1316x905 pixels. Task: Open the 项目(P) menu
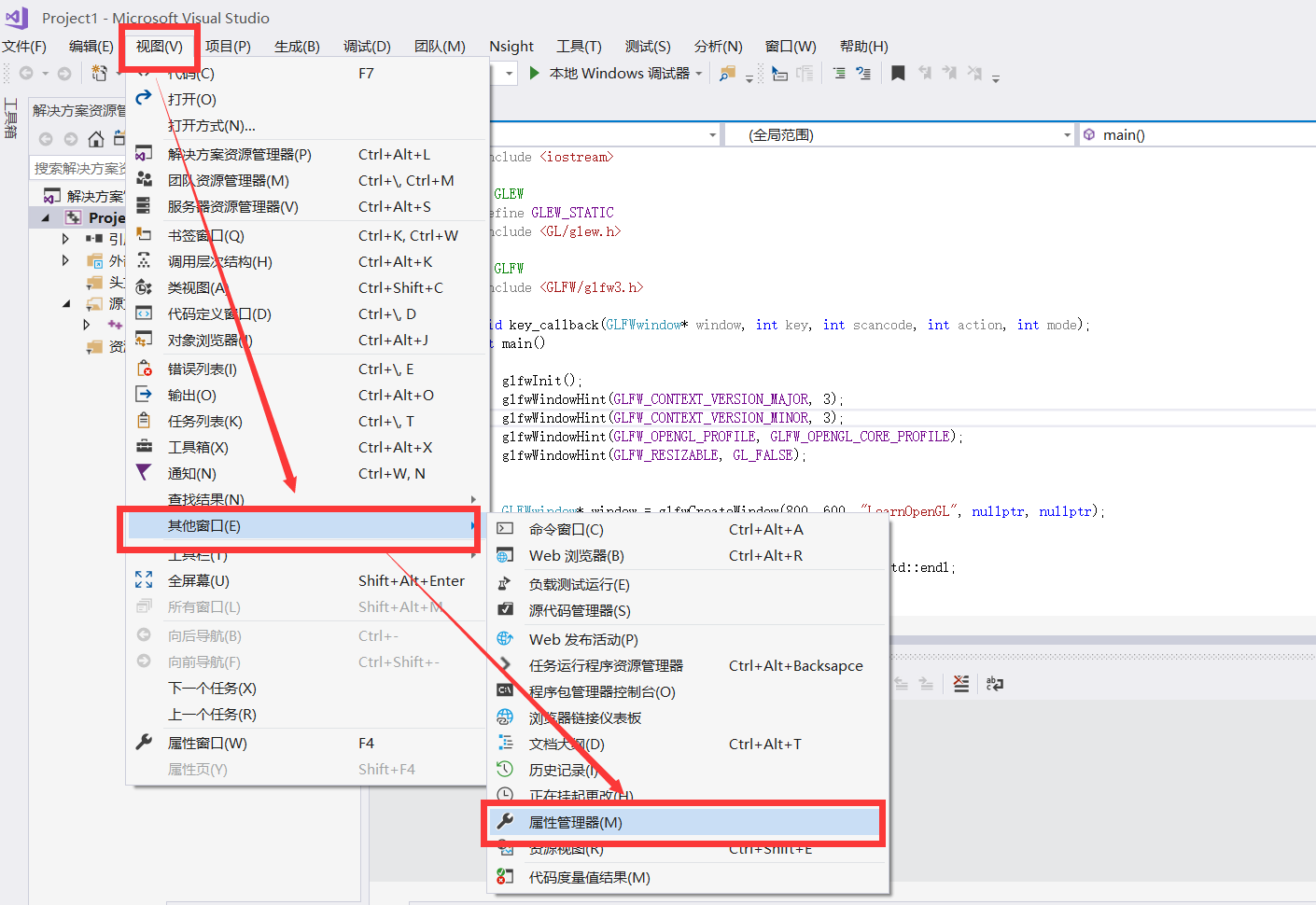[228, 46]
